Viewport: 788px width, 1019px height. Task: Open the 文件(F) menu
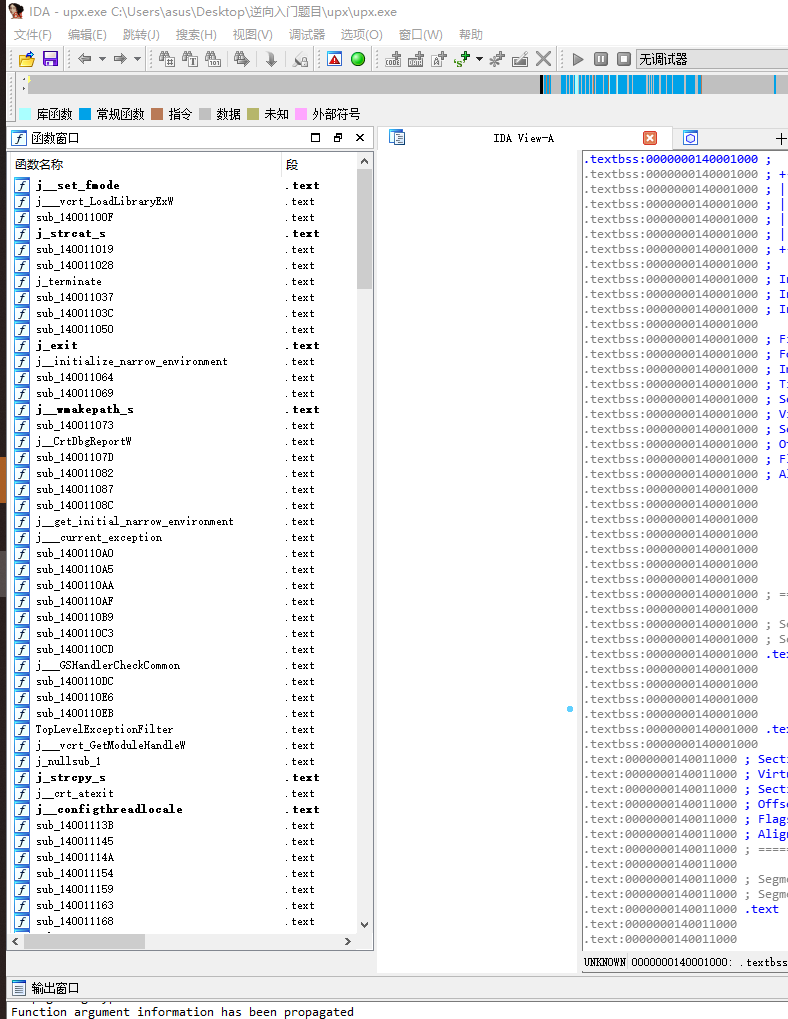(x=32, y=34)
